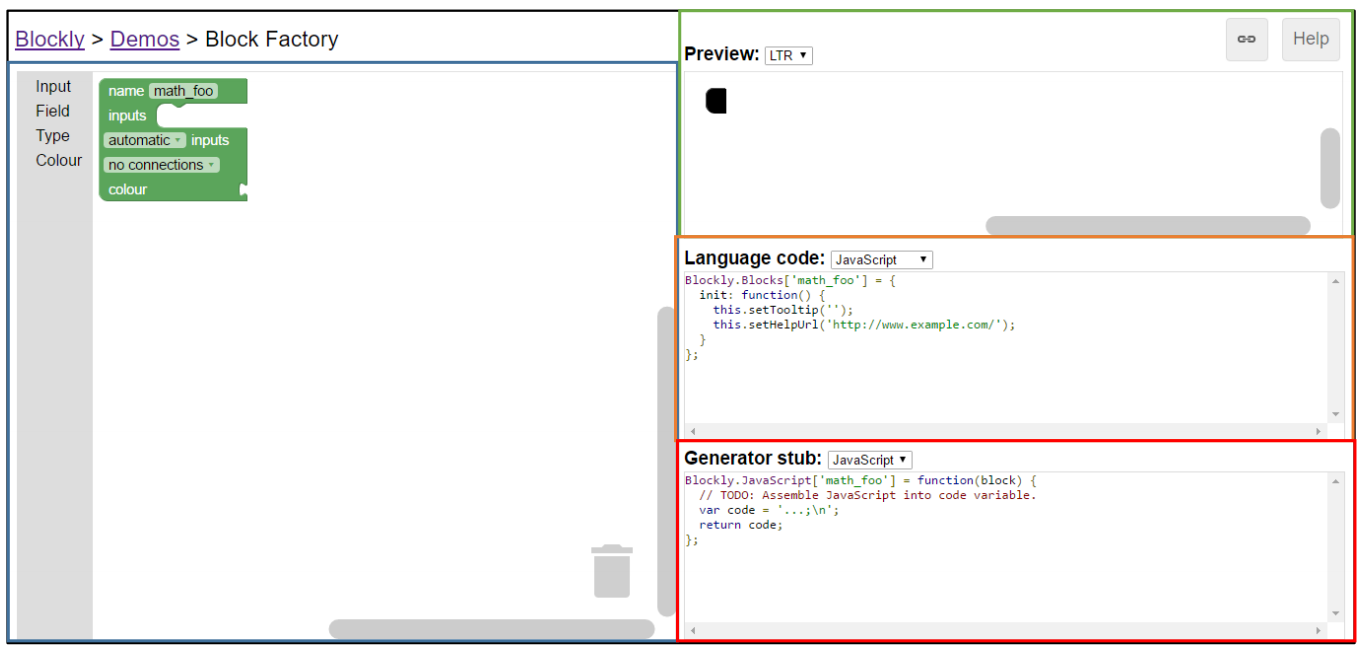Open the Preview LTR direction dropdown
Viewport: 1366px width, 654px height.
(788, 56)
